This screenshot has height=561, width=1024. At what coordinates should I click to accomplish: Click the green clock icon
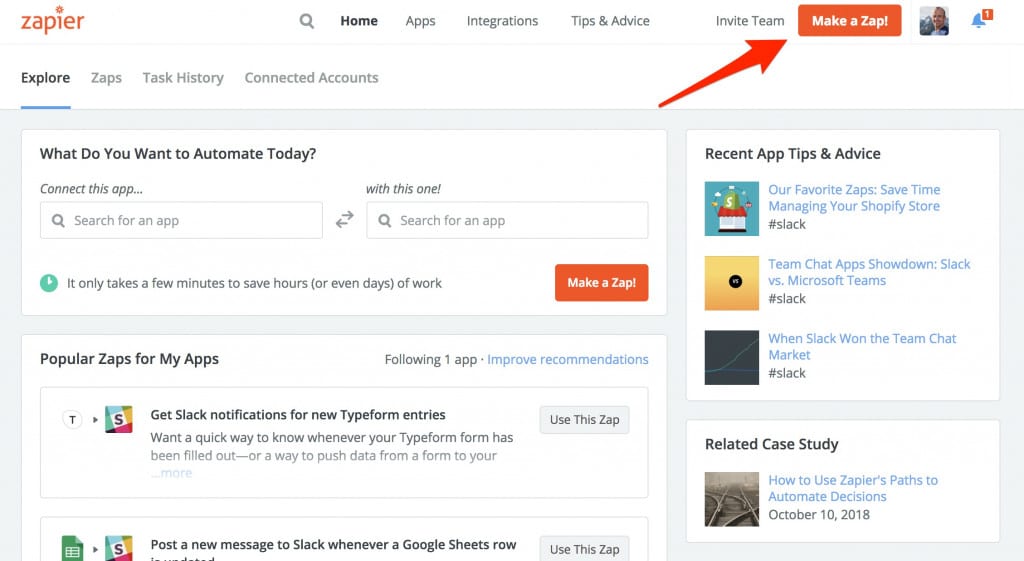[x=49, y=283]
